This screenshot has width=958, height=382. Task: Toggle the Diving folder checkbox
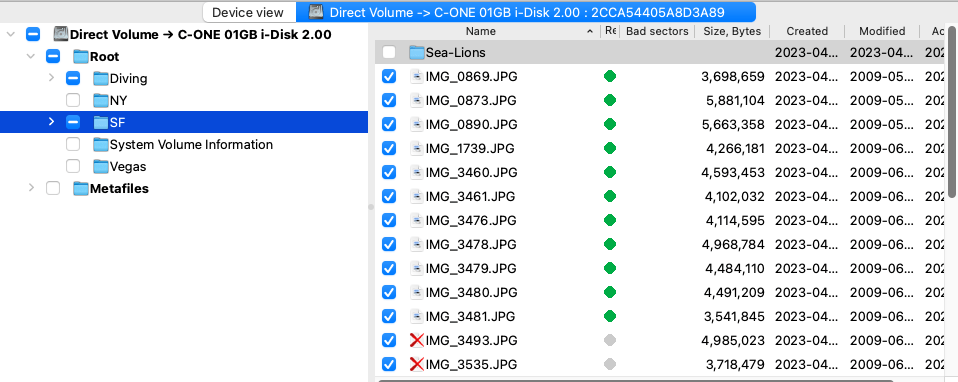(73, 79)
